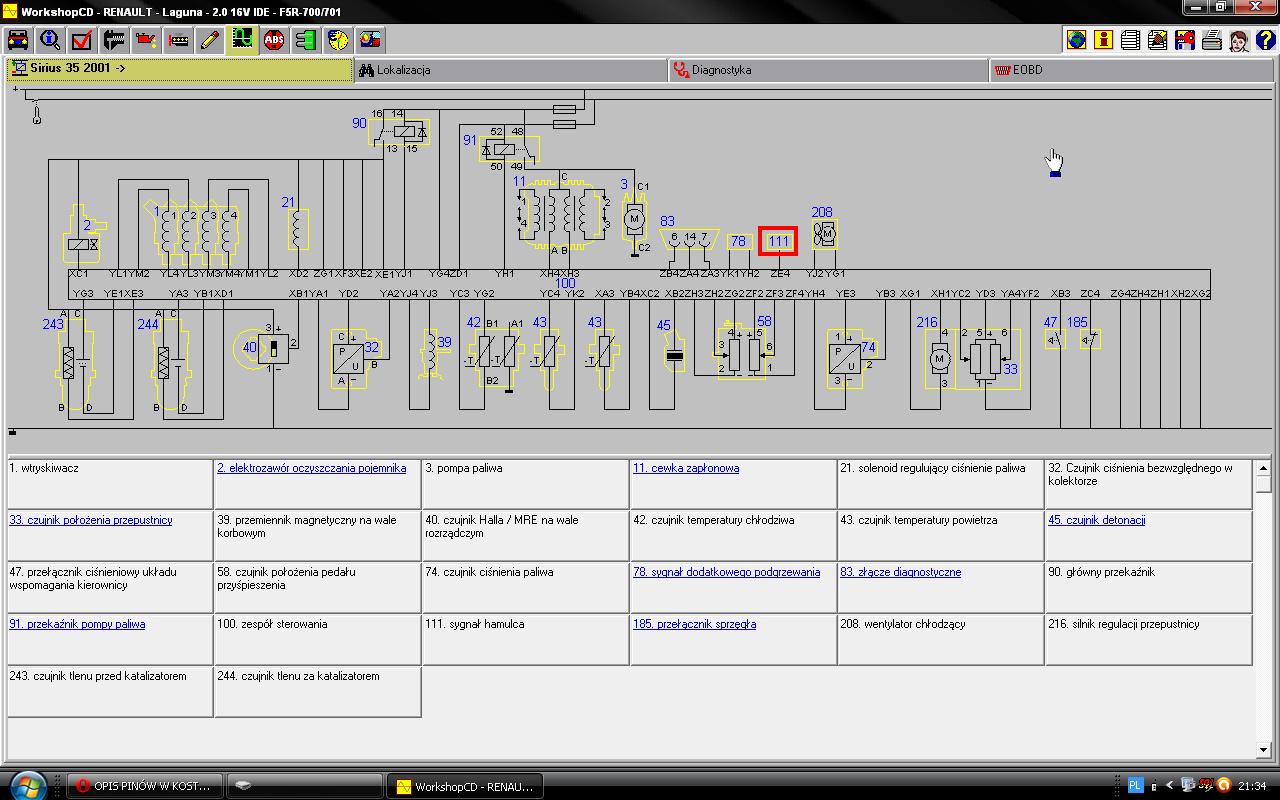Open link 33. czujnik położenia przepustnicy

click(91, 520)
